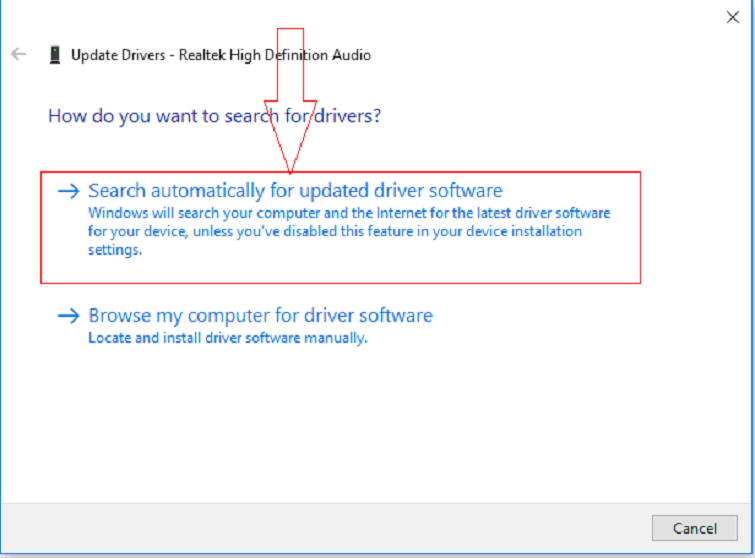755x558 pixels.
Task: Click the 'Windows will search your computer' description
Action: [x=348, y=214]
